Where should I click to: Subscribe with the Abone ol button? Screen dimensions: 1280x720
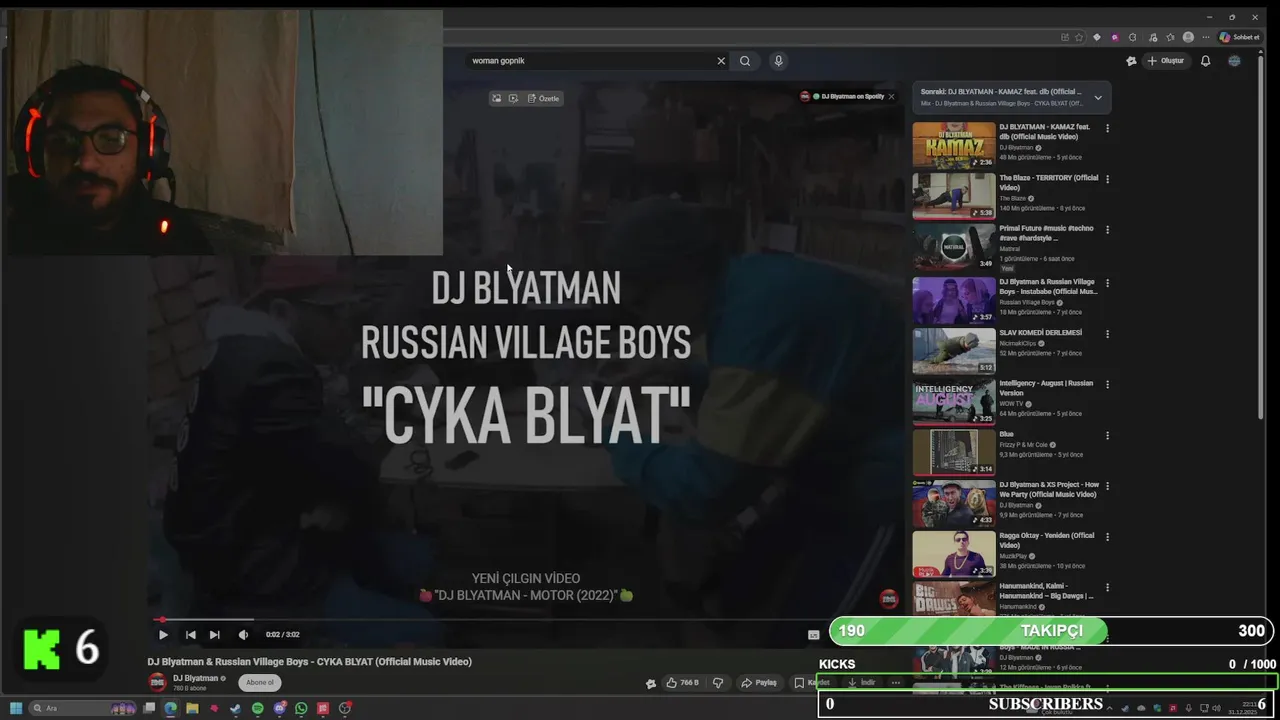click(x=260, y=682)
